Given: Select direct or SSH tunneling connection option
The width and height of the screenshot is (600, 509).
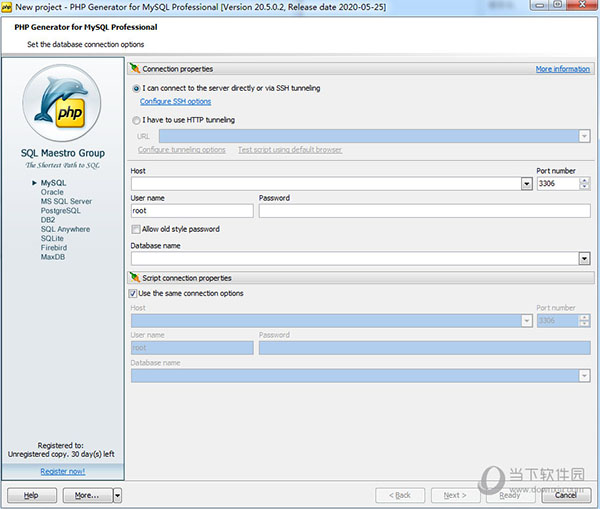Looking at the screenshot, I should click(136, 88).
